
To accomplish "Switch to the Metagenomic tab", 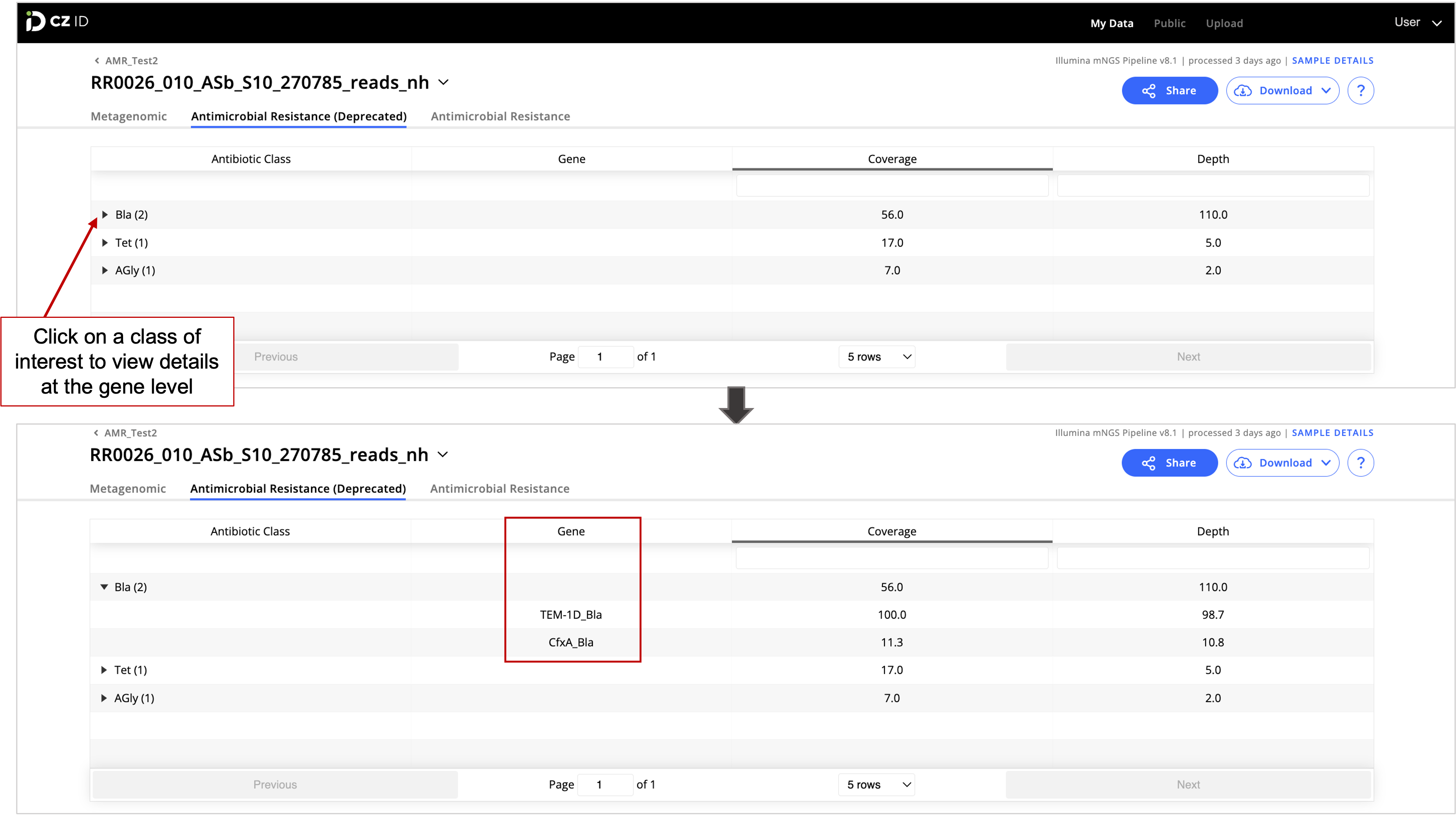I will click(x=129, y=117).
